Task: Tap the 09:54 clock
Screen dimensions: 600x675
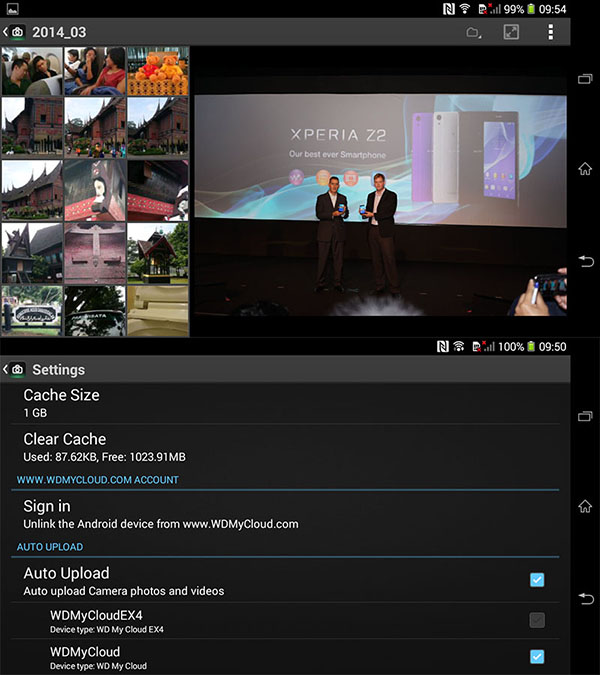Action: pos(553,9)
